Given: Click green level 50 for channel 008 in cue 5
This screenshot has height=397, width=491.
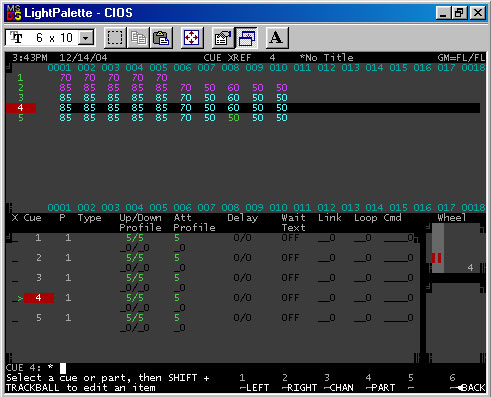Looking at the screenshot, I should (234, 118).
